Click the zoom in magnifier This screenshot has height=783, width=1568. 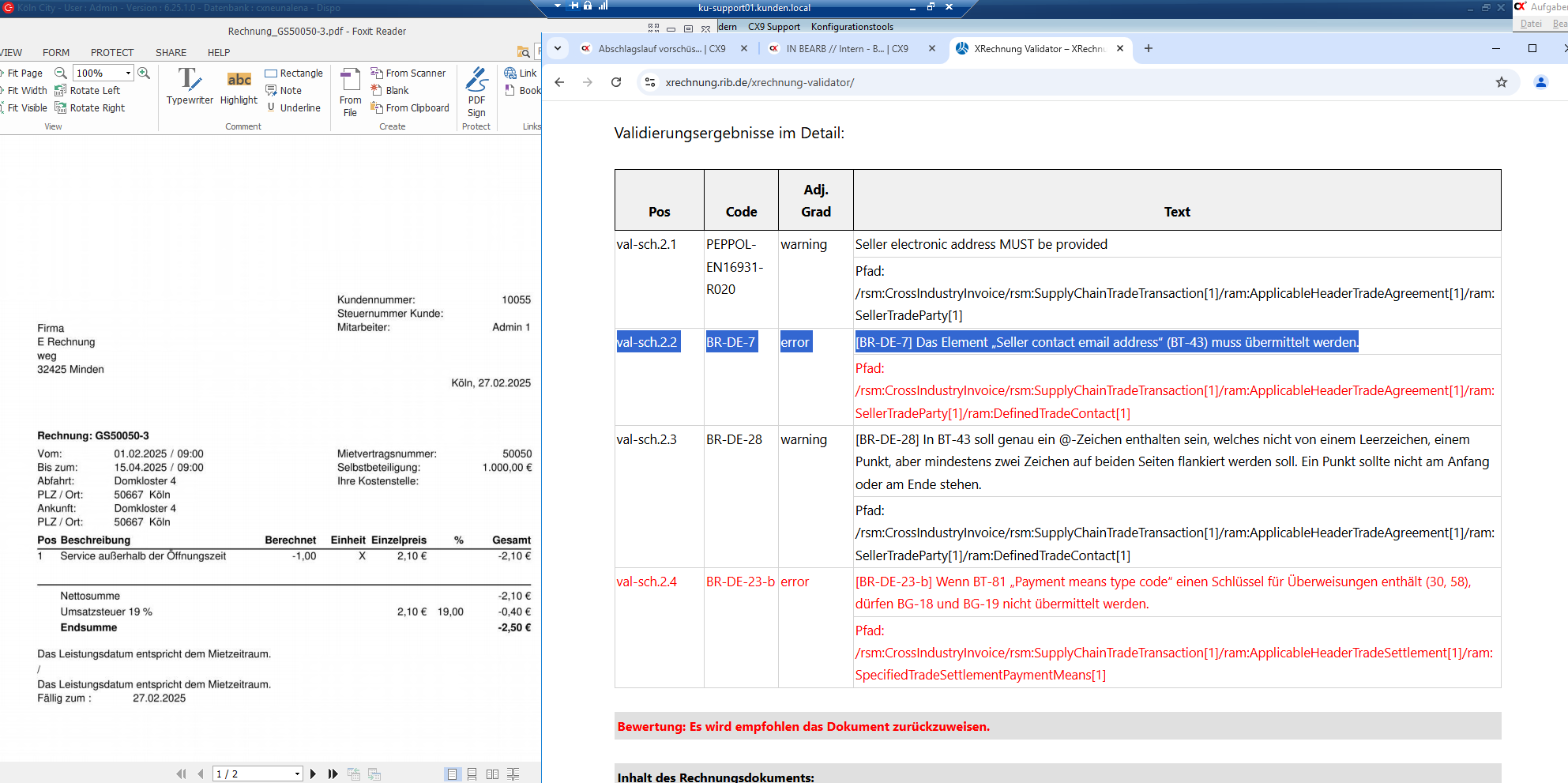tap(144, 73)
